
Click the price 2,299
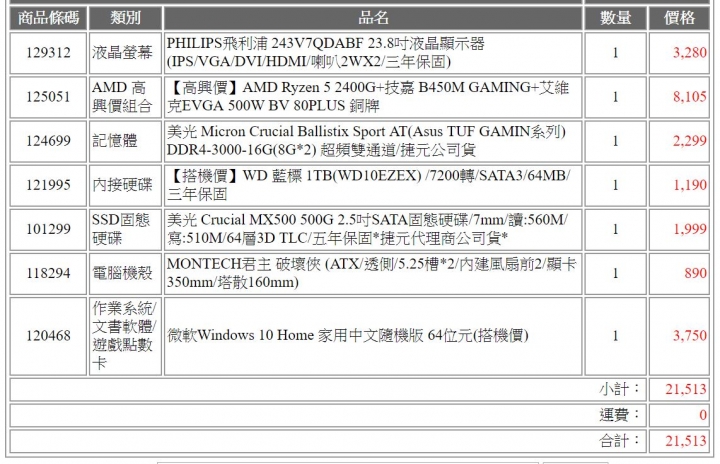pos(690,141)
